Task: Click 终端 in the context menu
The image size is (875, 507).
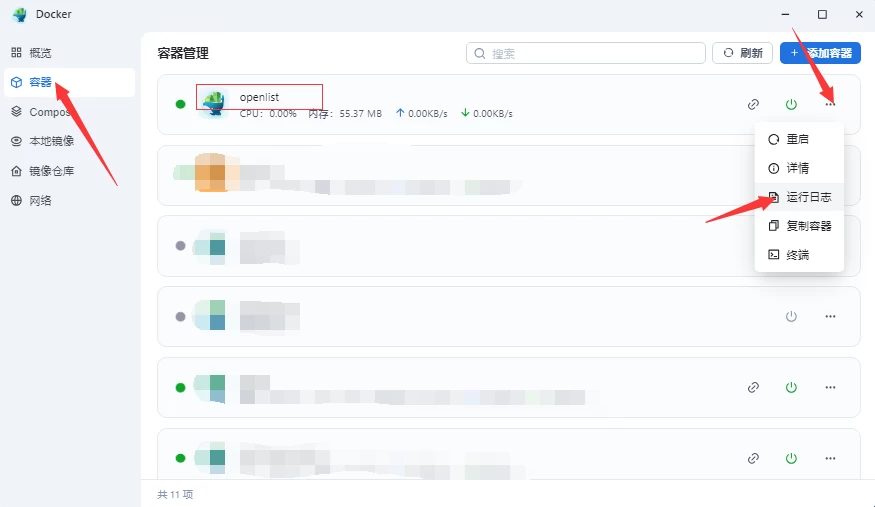Action: pos(799,255)
